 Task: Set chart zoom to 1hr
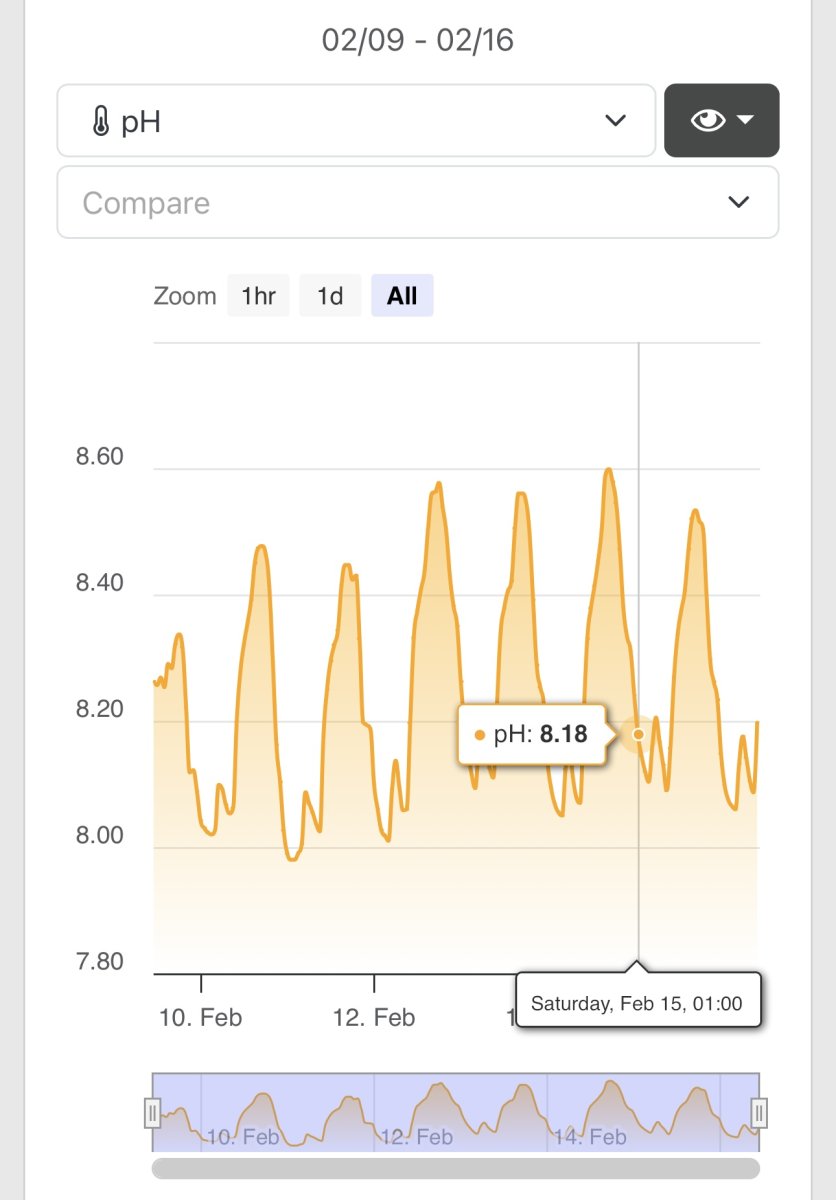pos(258,296)
